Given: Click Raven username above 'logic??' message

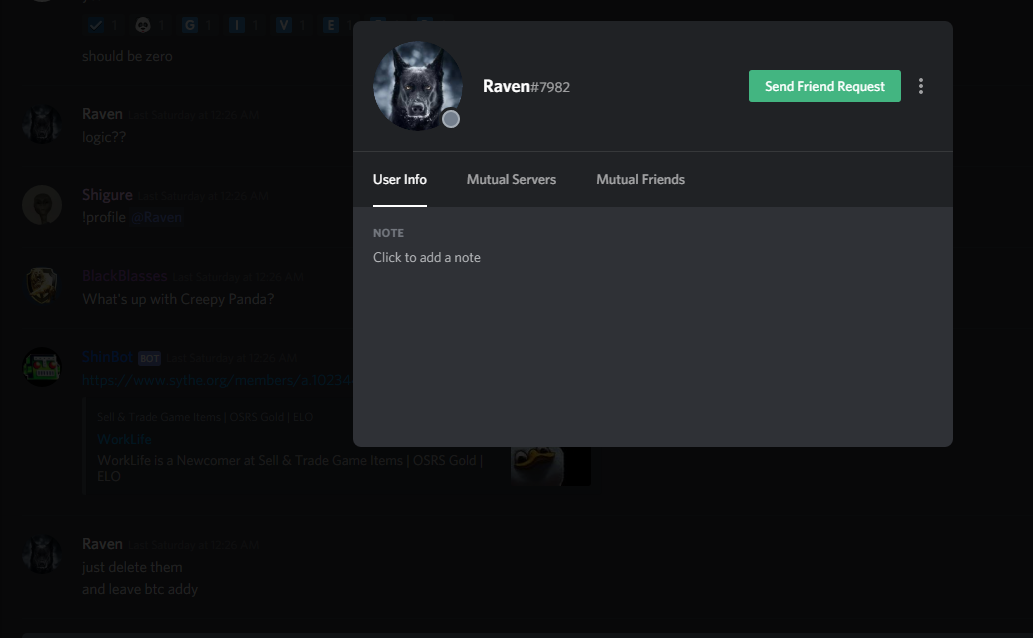Looking at the screenshot, I should [x=102, y=114].
